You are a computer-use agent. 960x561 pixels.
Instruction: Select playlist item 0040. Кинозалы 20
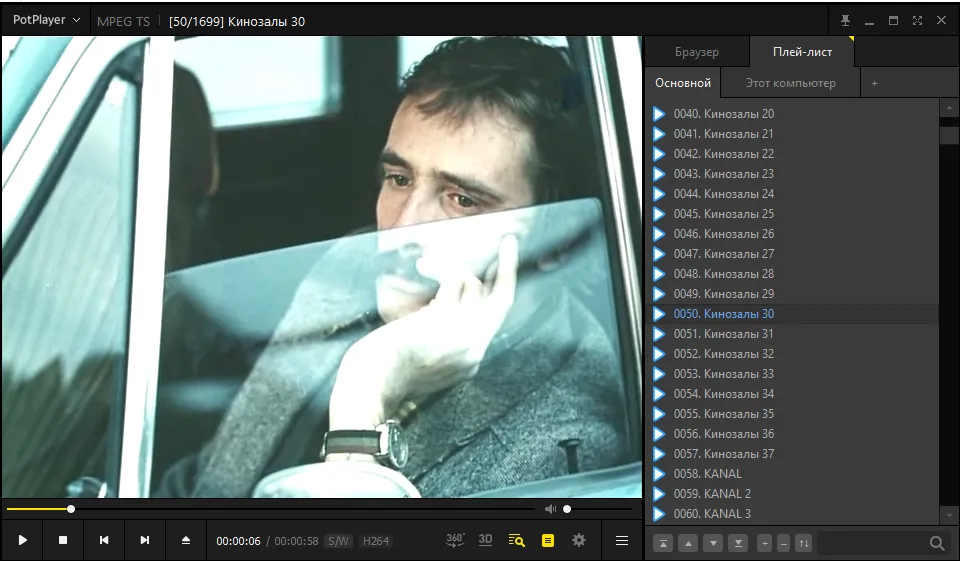click(792, 114)
